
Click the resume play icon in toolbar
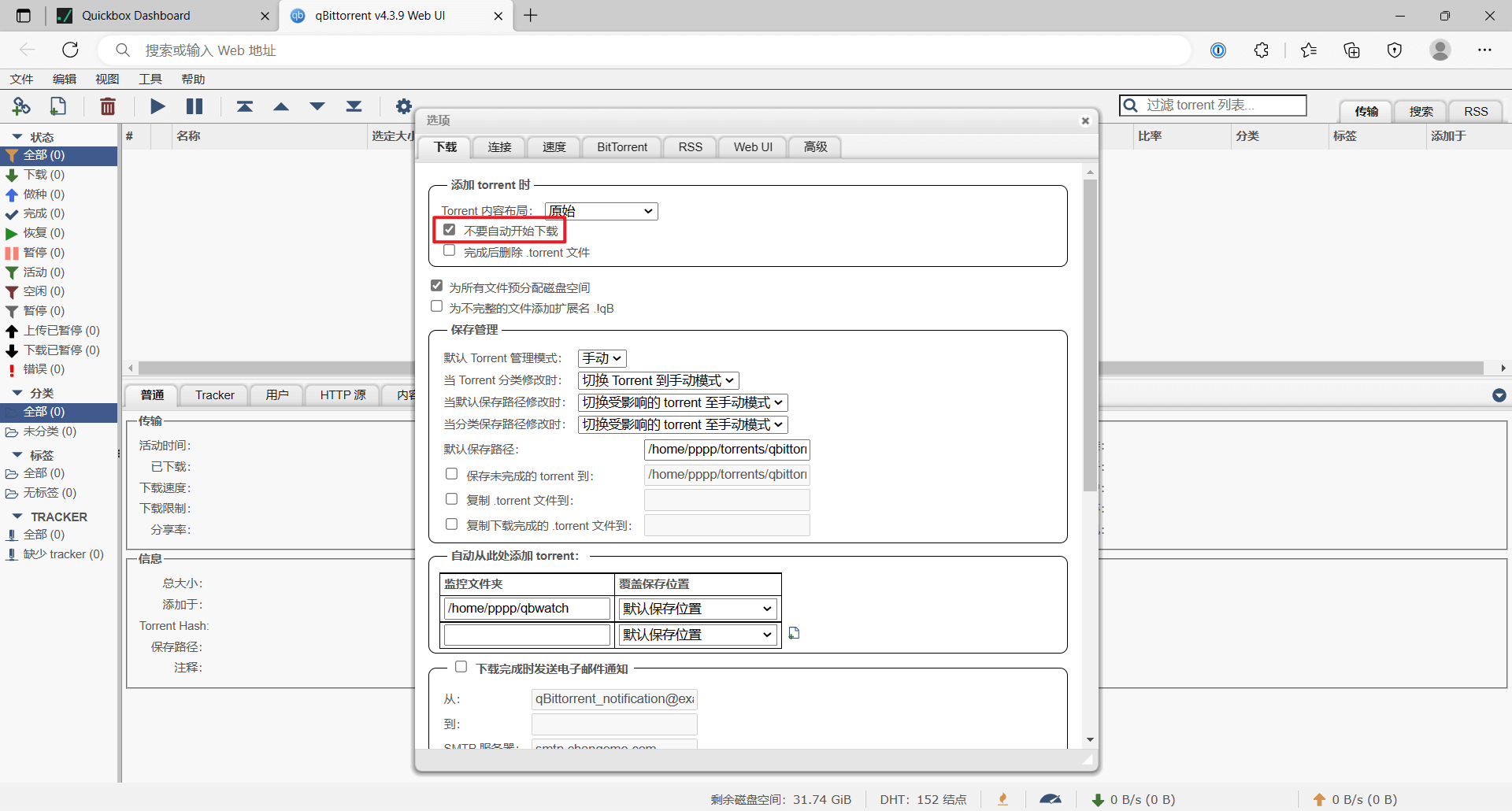(157, 106)
